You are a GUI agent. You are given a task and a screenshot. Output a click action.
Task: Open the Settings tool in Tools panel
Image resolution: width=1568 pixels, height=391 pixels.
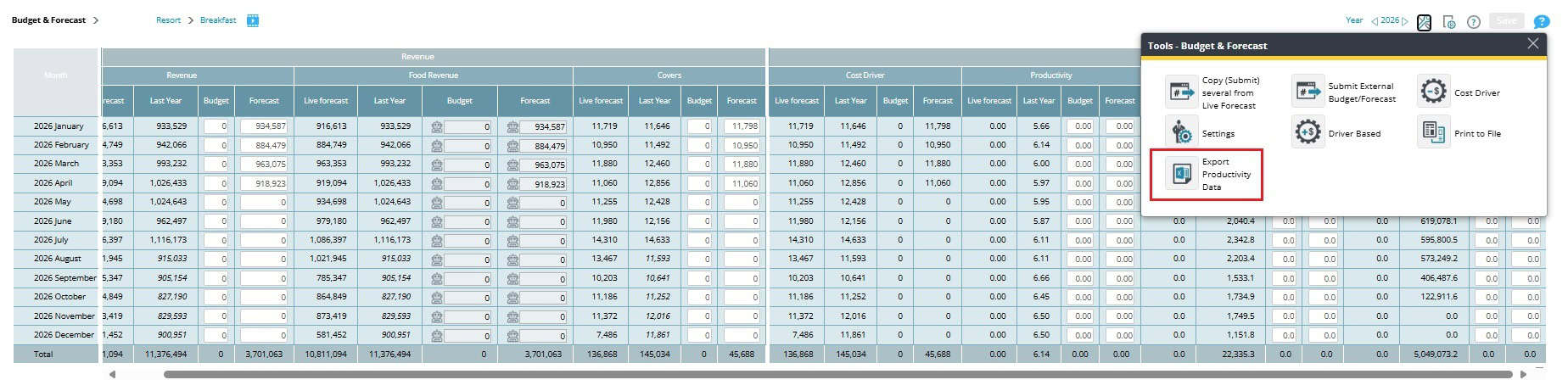[x=1201, y=133]
